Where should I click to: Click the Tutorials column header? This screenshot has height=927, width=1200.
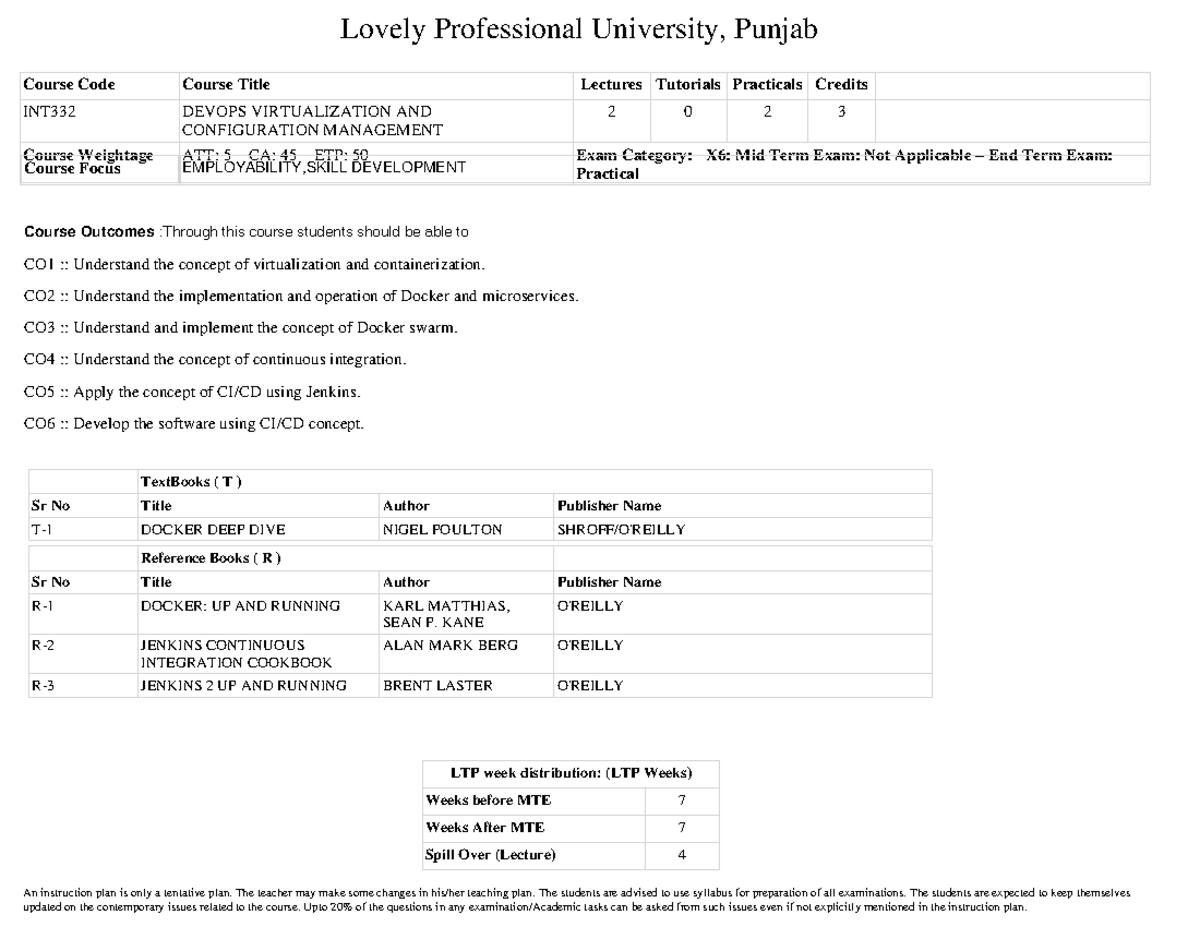point(687,85)
